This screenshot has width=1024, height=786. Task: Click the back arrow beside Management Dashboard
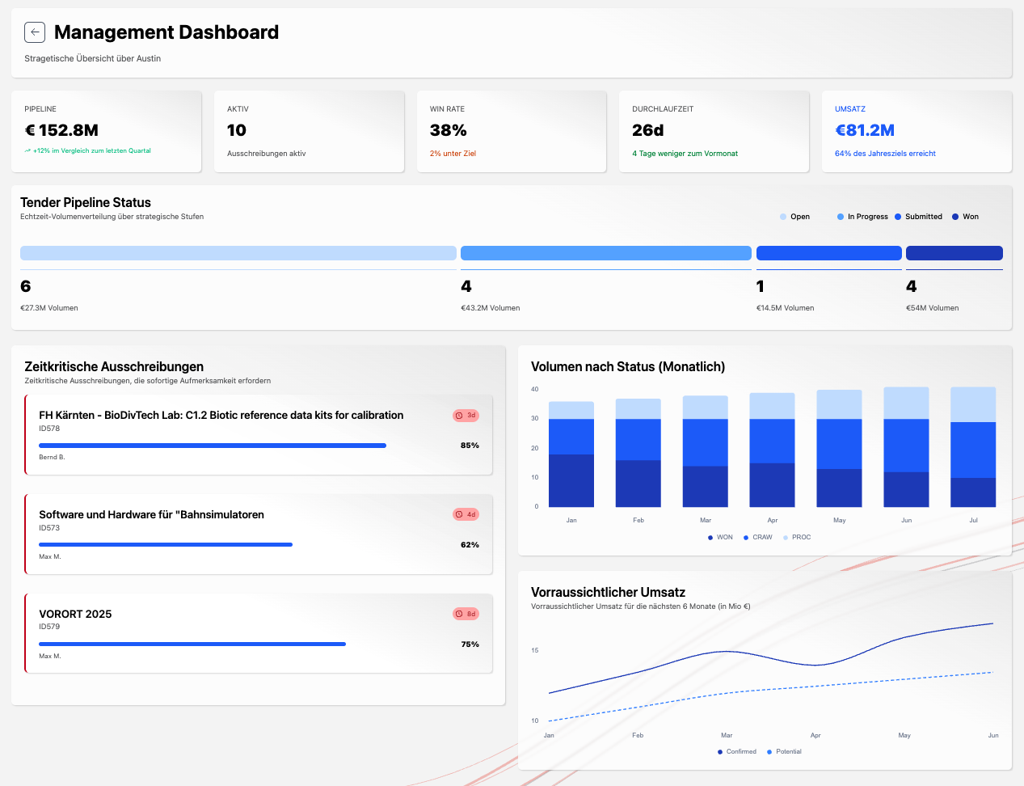coord(35,32)
